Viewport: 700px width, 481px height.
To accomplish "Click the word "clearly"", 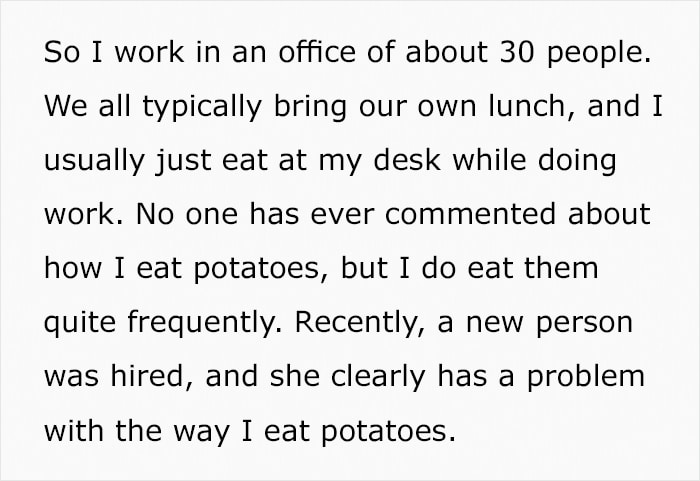I will click(378, 378).
